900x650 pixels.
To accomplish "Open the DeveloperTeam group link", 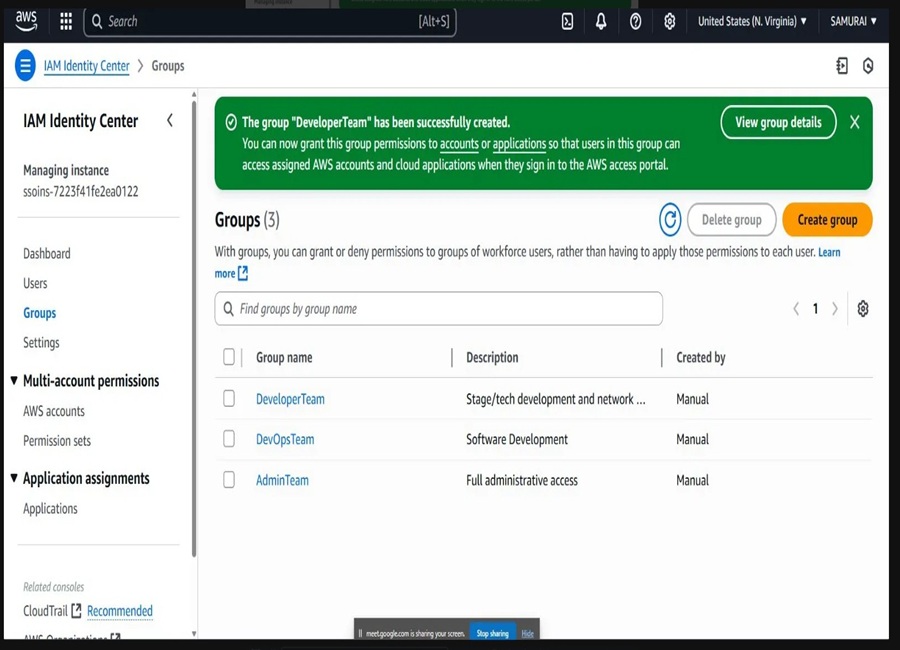I will [x=290, y=399].
